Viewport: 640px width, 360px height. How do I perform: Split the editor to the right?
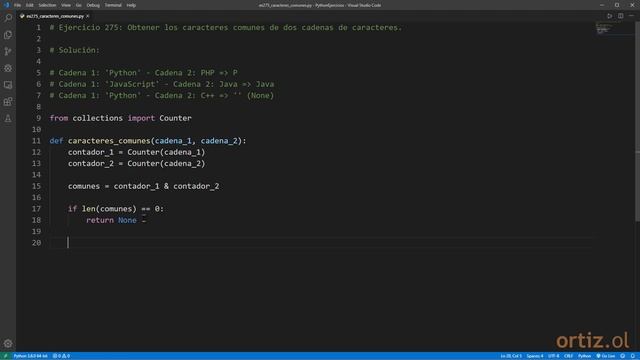[x=620, y=16]
